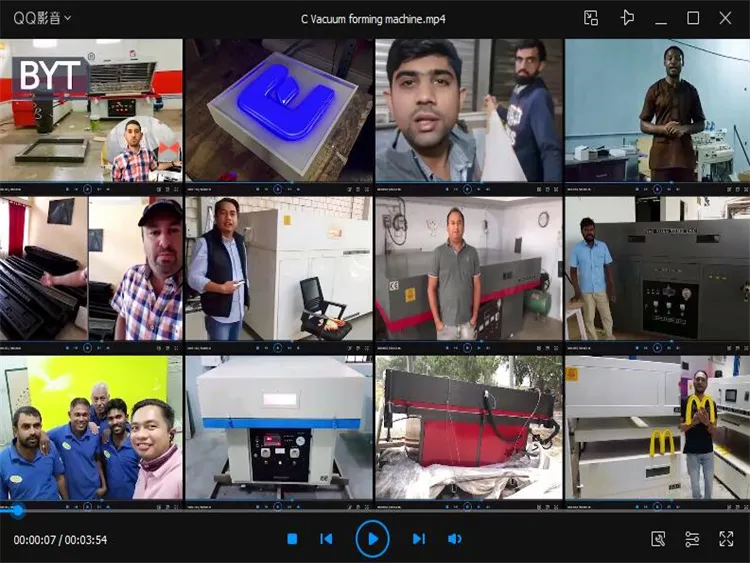Click the blue illuminated letter E clip
The image size is (750, 563).
coord(278,110)
